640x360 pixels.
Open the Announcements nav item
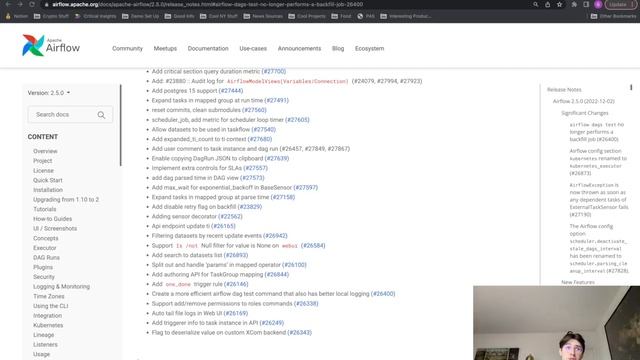click(299, 49)
